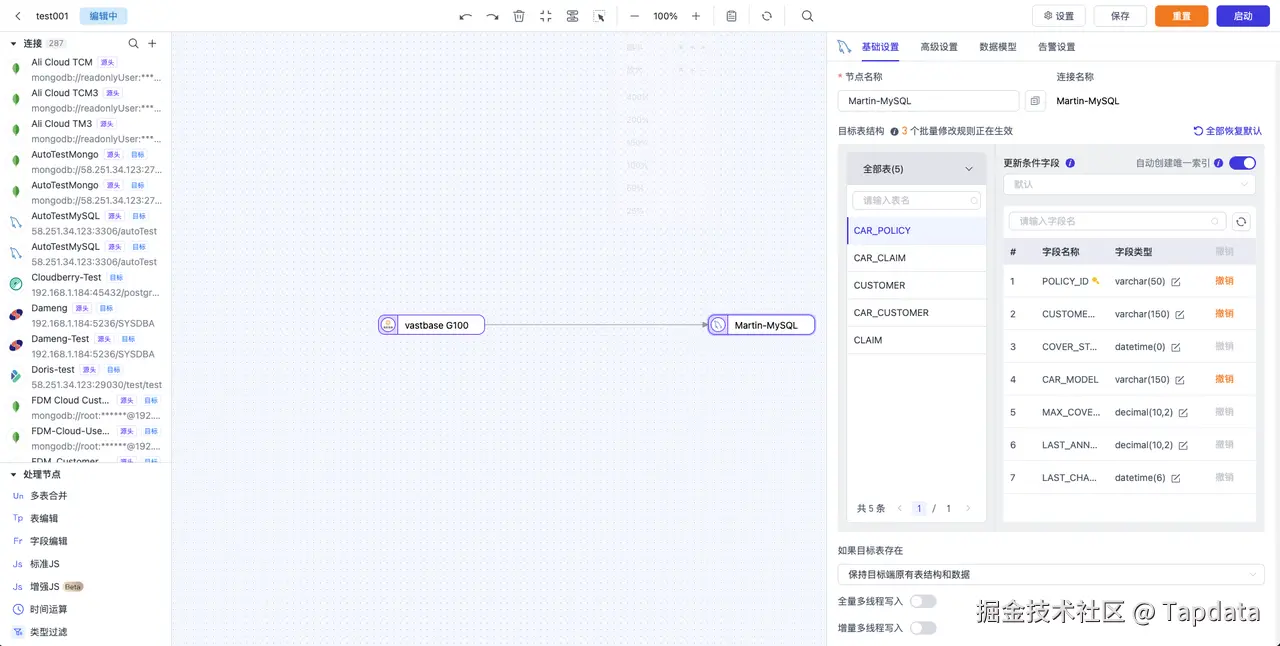Open the 如果目标表存在 dropdown

(x=1051, y=574)
